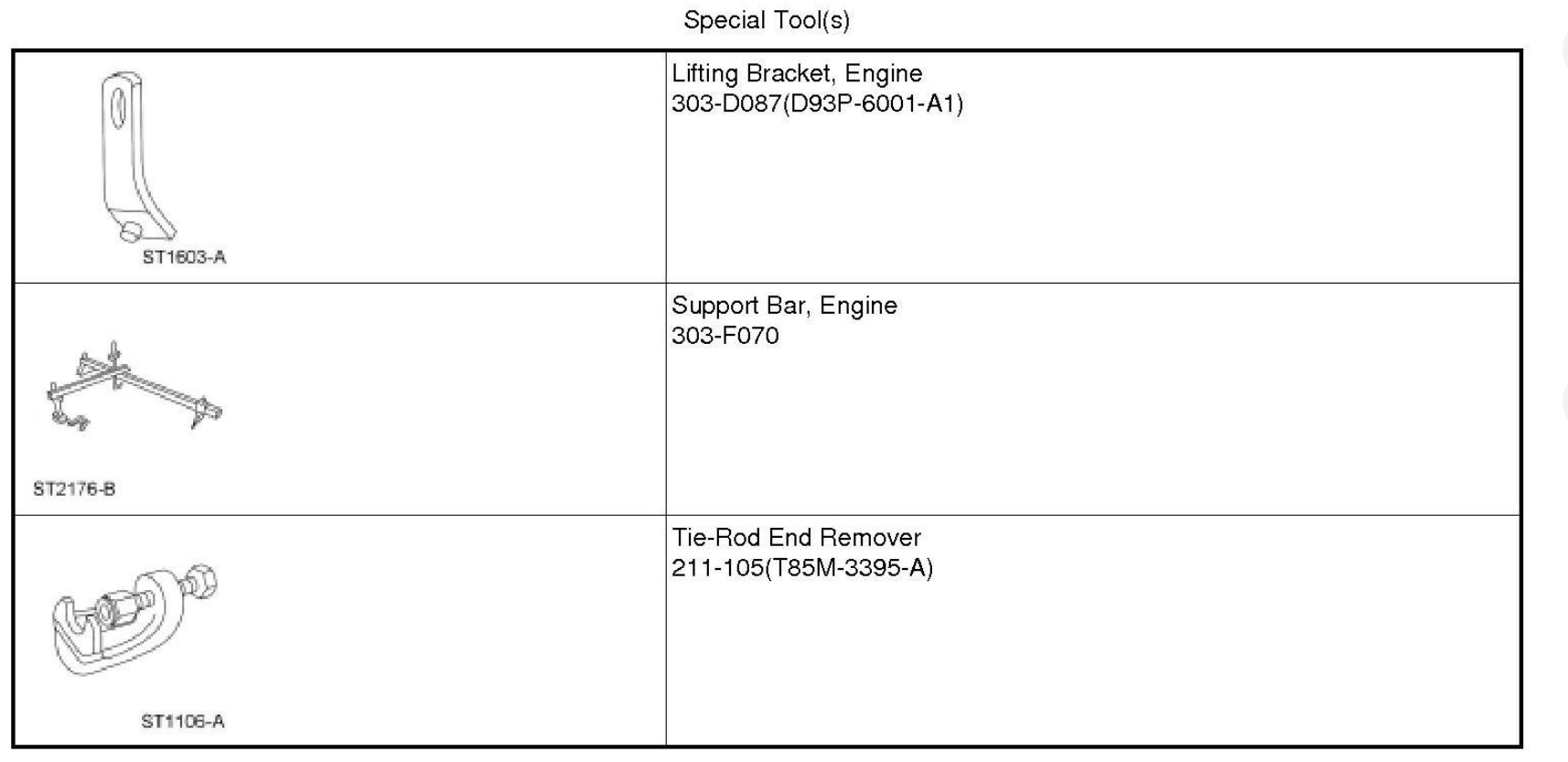Click the faint round button at middle-right edge

[x=1563, y=402]
